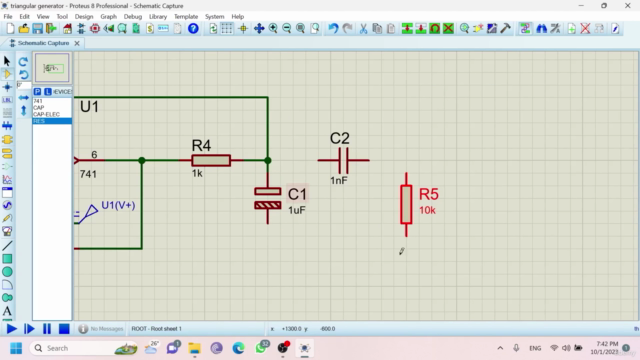
Task: Choose 2D line graphics tool
Action: pos(7,246)
